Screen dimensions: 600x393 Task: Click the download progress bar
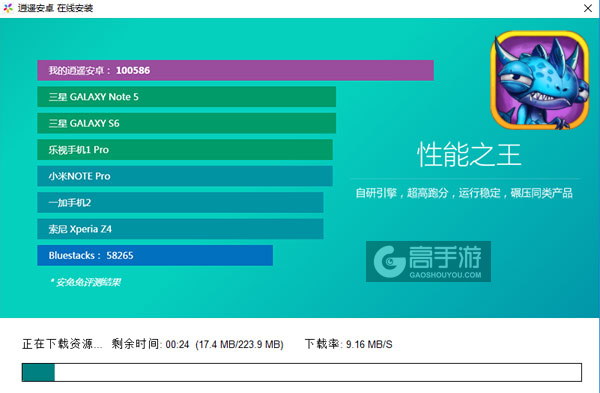click(x=302, y=372)
